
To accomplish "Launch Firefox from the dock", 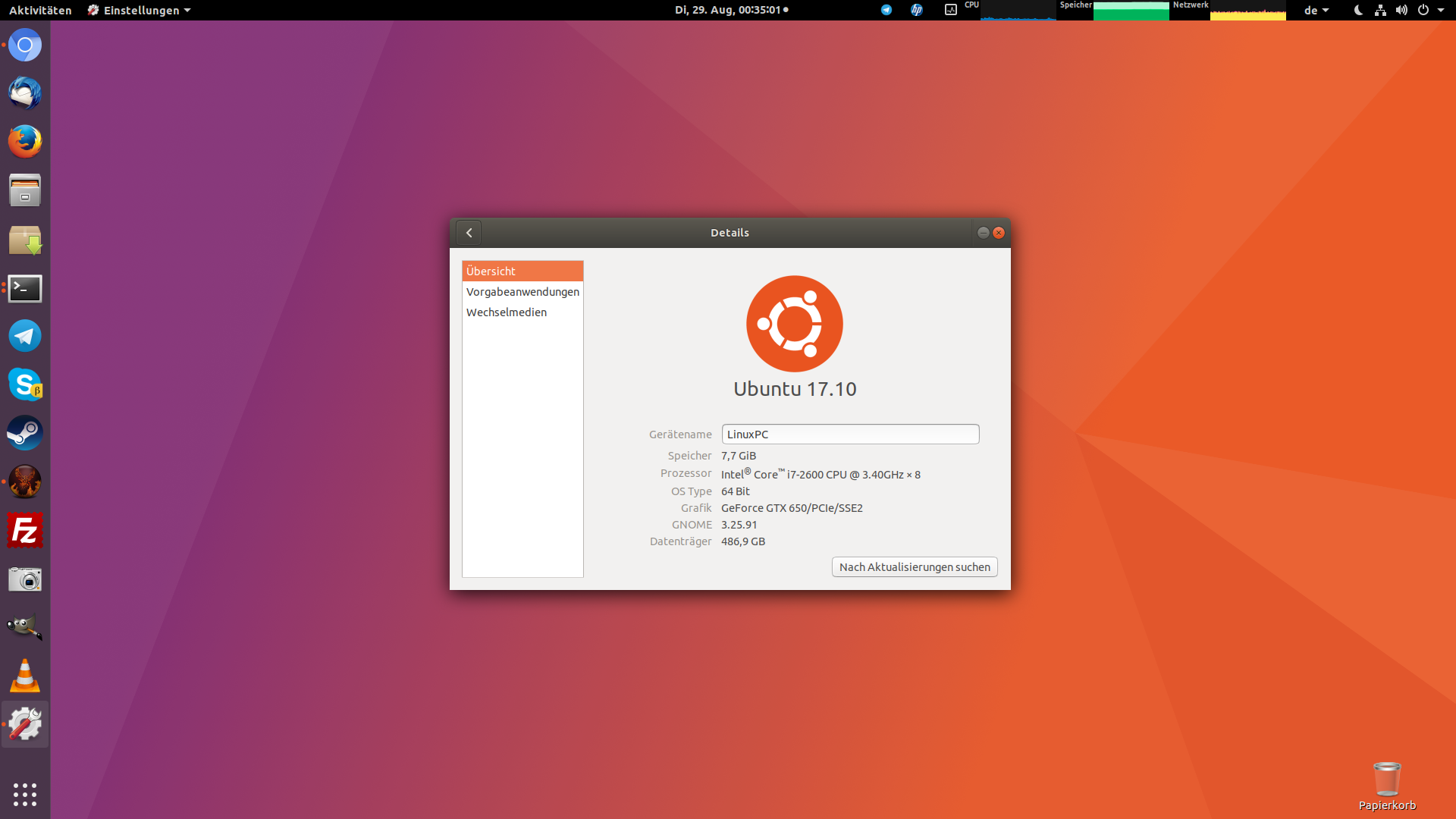I will 25,142.
